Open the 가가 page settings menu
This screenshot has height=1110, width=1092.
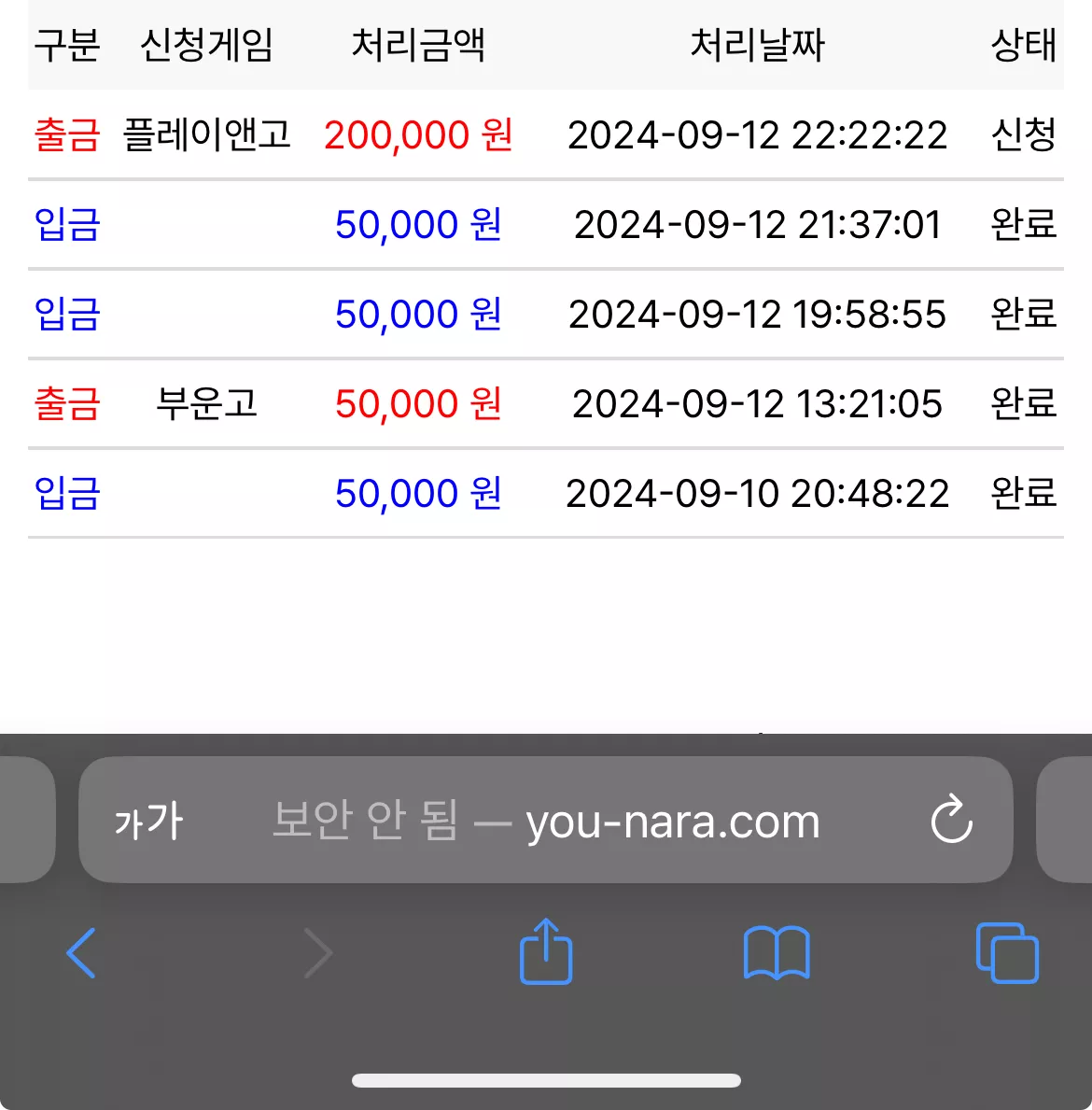148,821
